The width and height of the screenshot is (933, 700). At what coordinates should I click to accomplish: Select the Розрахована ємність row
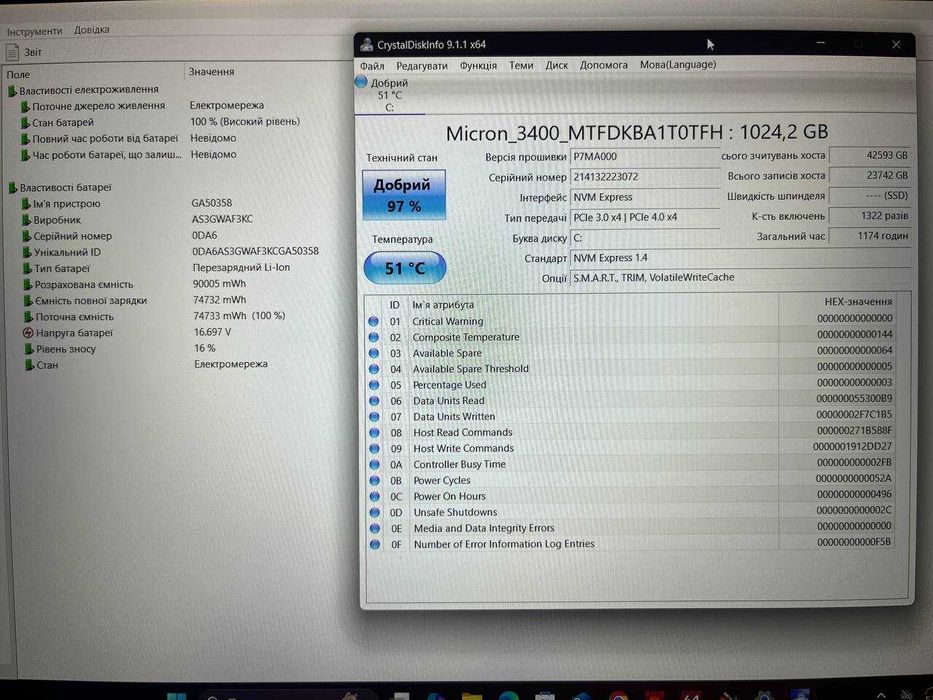(135, 284)
